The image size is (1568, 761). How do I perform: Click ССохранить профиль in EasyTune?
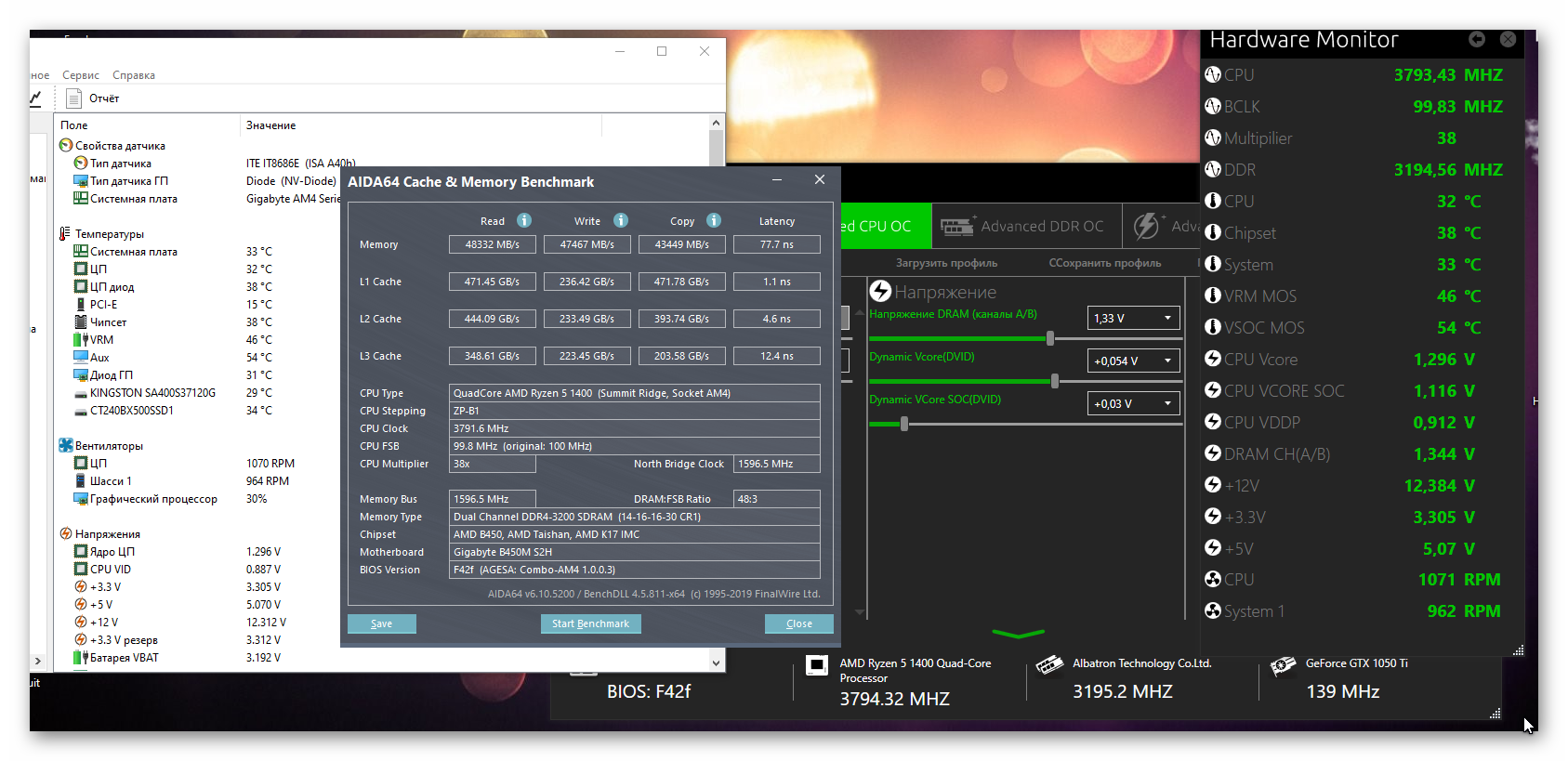tap(1105, 263)
